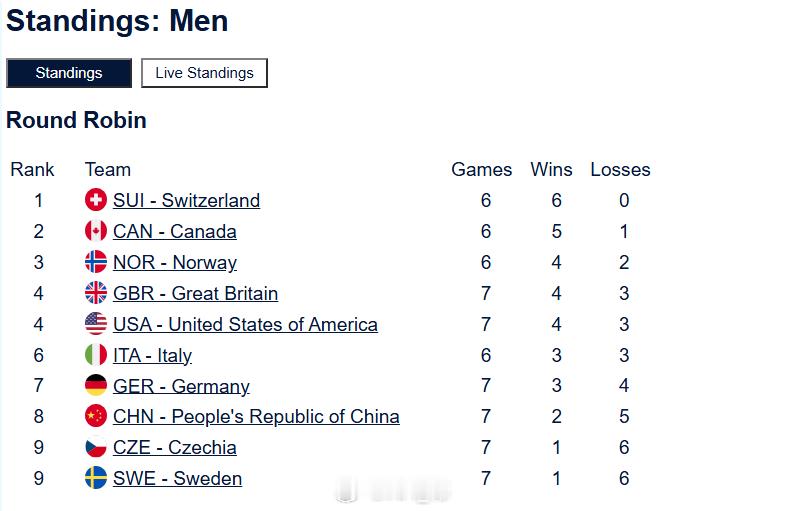Open the SWE - Sweden team link
The image size is (787, 511).
[178, 478]
